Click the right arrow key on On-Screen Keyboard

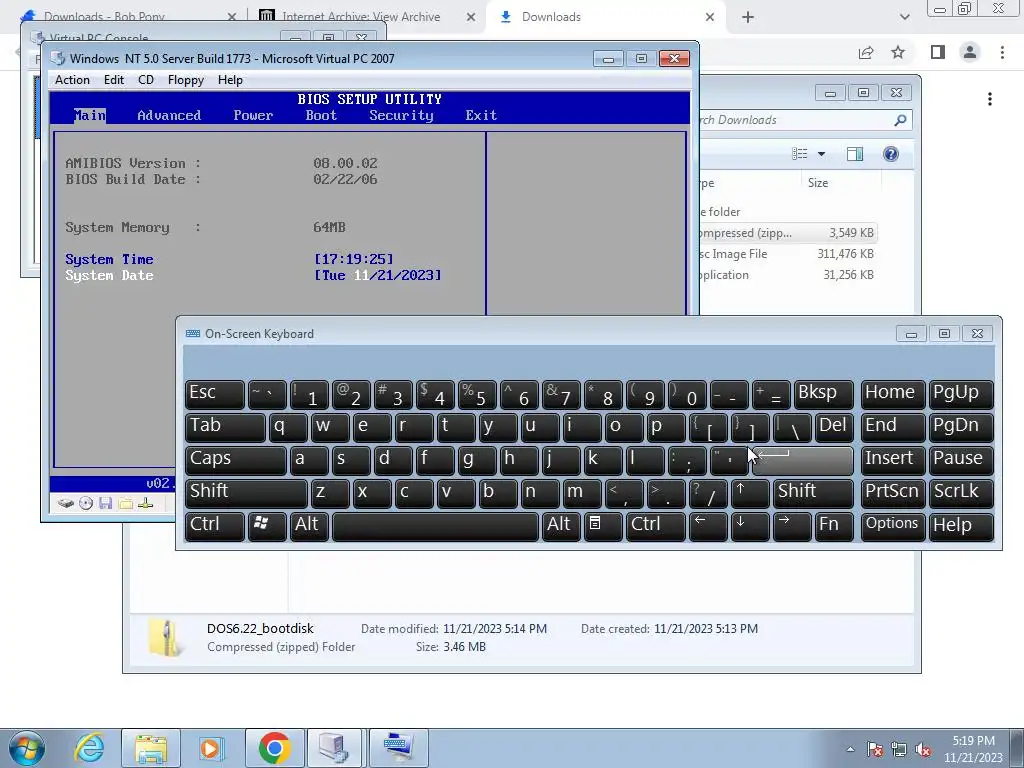(x=792, y=526)
